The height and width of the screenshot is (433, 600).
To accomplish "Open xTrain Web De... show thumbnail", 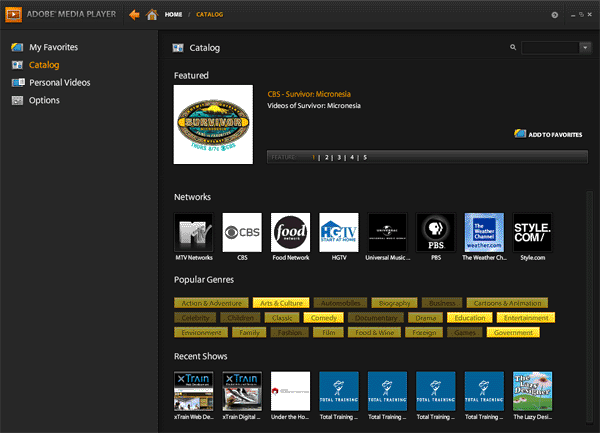I will click(194, 391).
